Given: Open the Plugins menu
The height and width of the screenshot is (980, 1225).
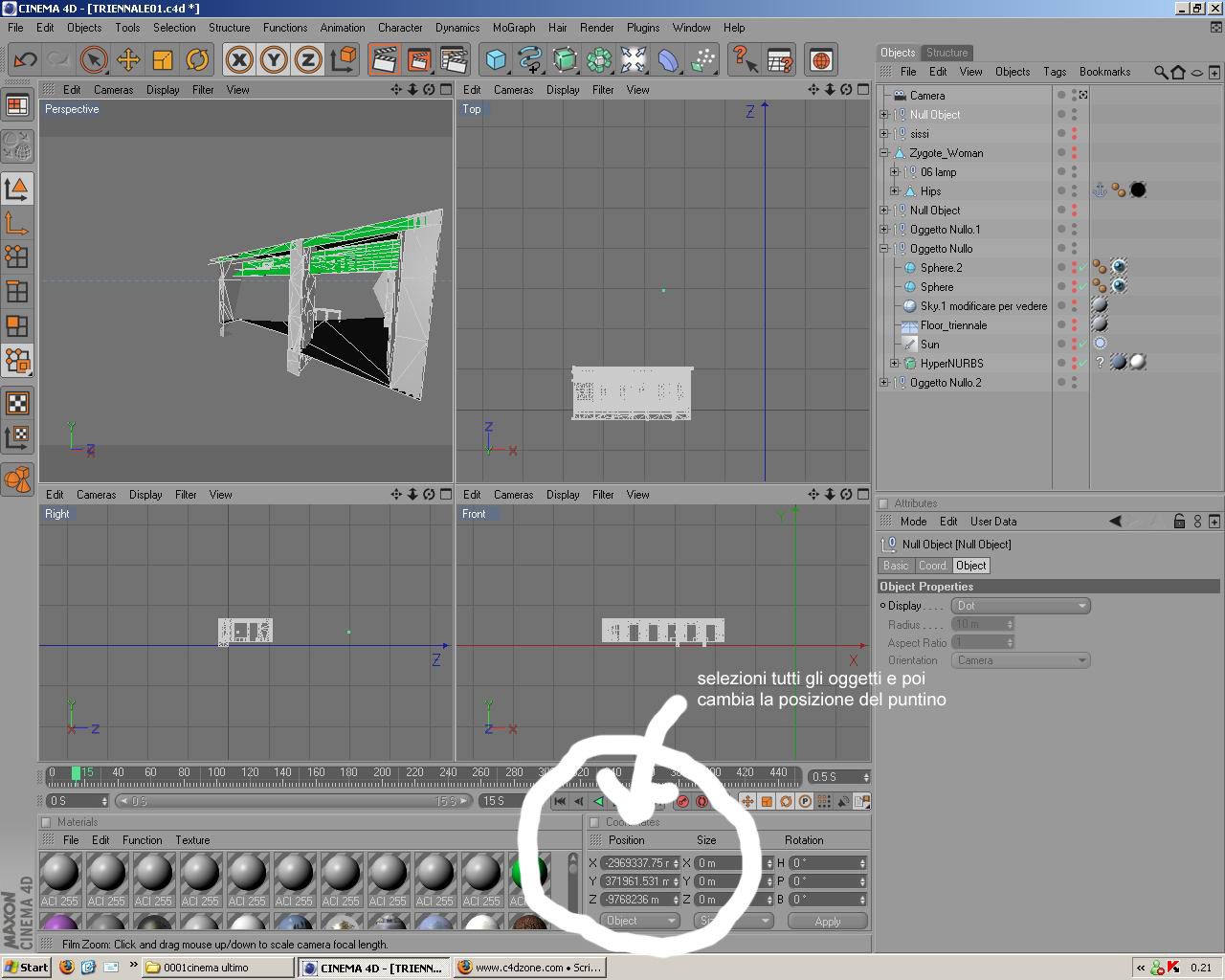Looking at the screenshot, I should 643,28.
